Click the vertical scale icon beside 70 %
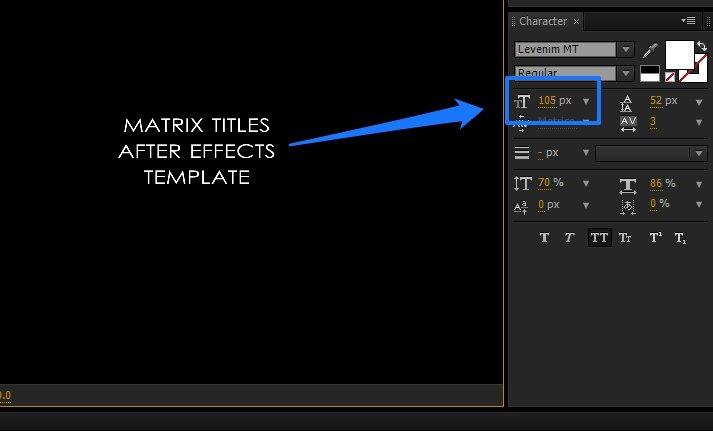Image resolution: width=713 pixels, height=431 pixels. 522,184
